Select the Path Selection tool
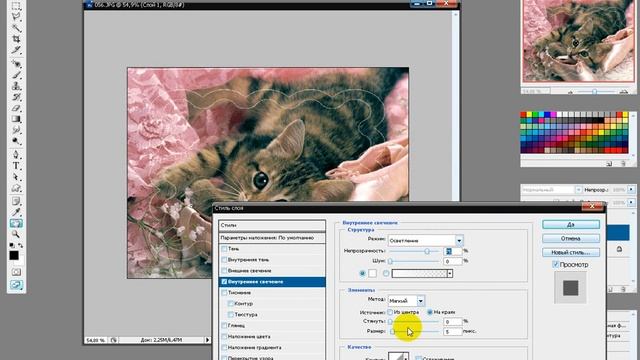This screenshot has height=360, width=640. click(16, 177)
